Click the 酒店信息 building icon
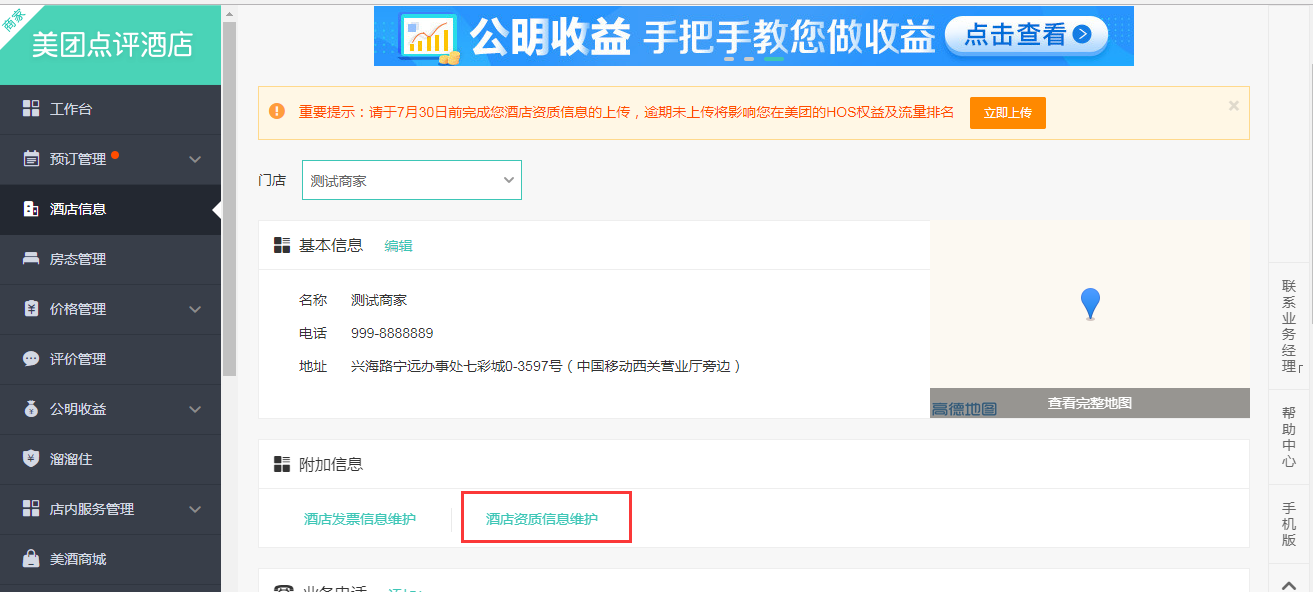 (x=31, y=209)
